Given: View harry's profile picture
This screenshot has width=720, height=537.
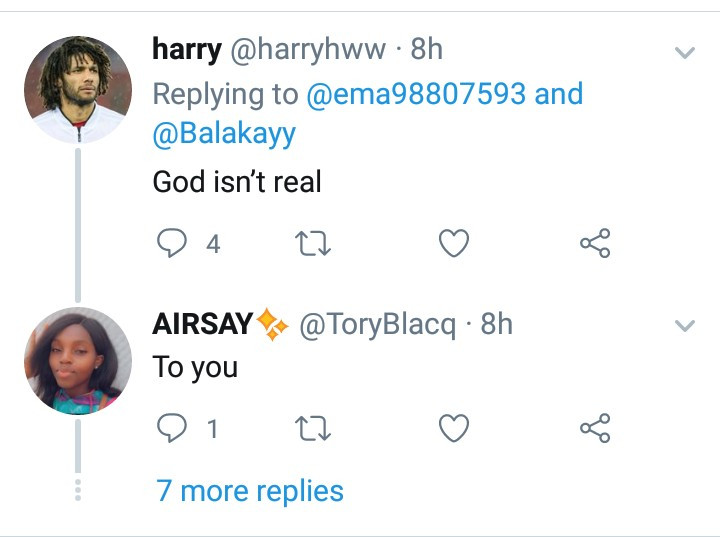Looking at the screenshot, I should click(78, 90).
